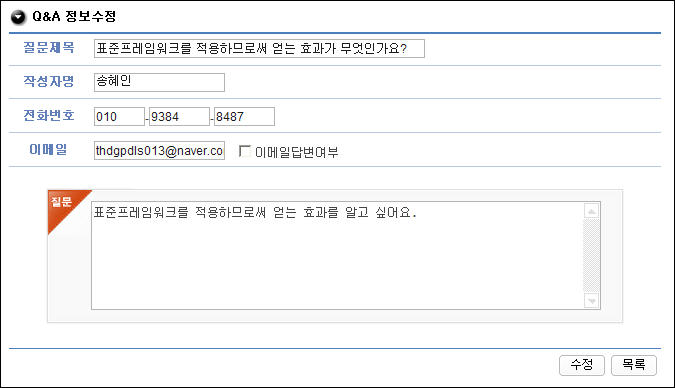Click the phone prefix field showing 010
The height and width of the screenshot is (388, 675).
click(119, 117)
